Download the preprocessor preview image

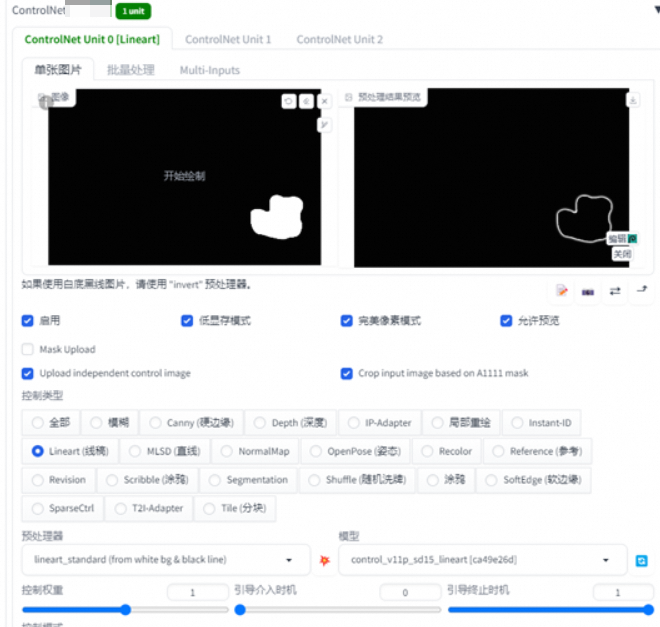tap(633, 100)
